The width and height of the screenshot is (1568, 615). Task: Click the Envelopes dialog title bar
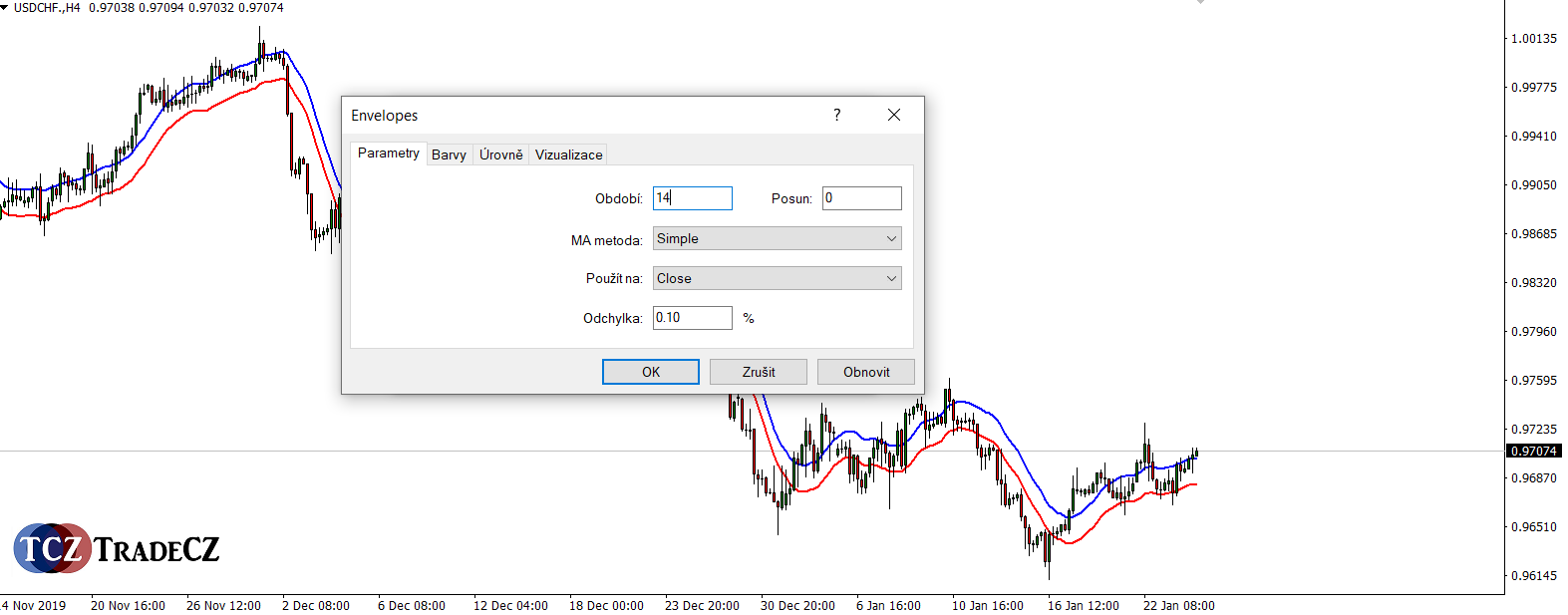[x=578, y=115]
